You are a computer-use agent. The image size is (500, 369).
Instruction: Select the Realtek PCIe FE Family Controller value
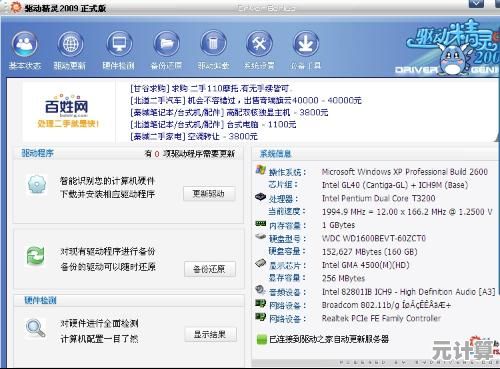381,318
